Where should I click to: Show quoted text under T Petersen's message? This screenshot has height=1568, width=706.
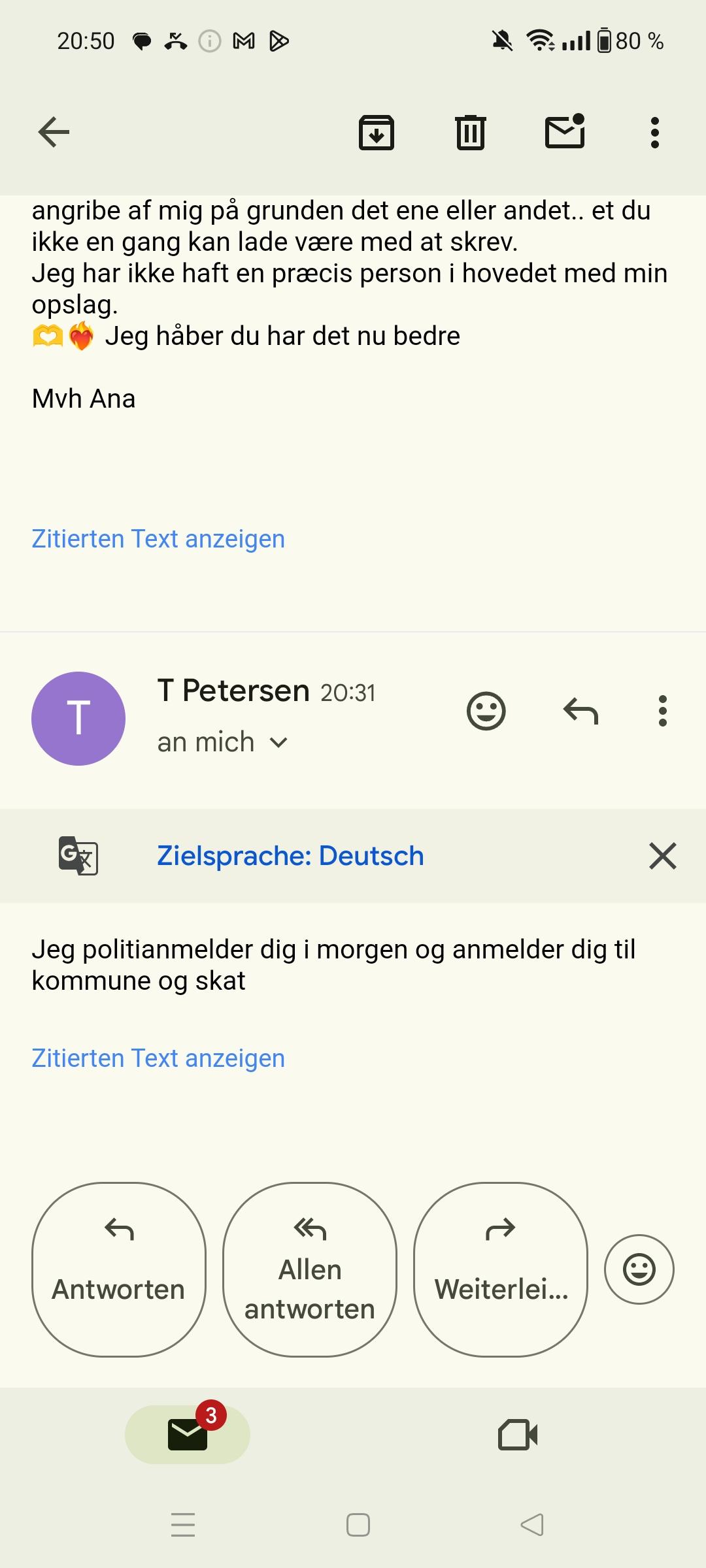(x=158, y=1058)
